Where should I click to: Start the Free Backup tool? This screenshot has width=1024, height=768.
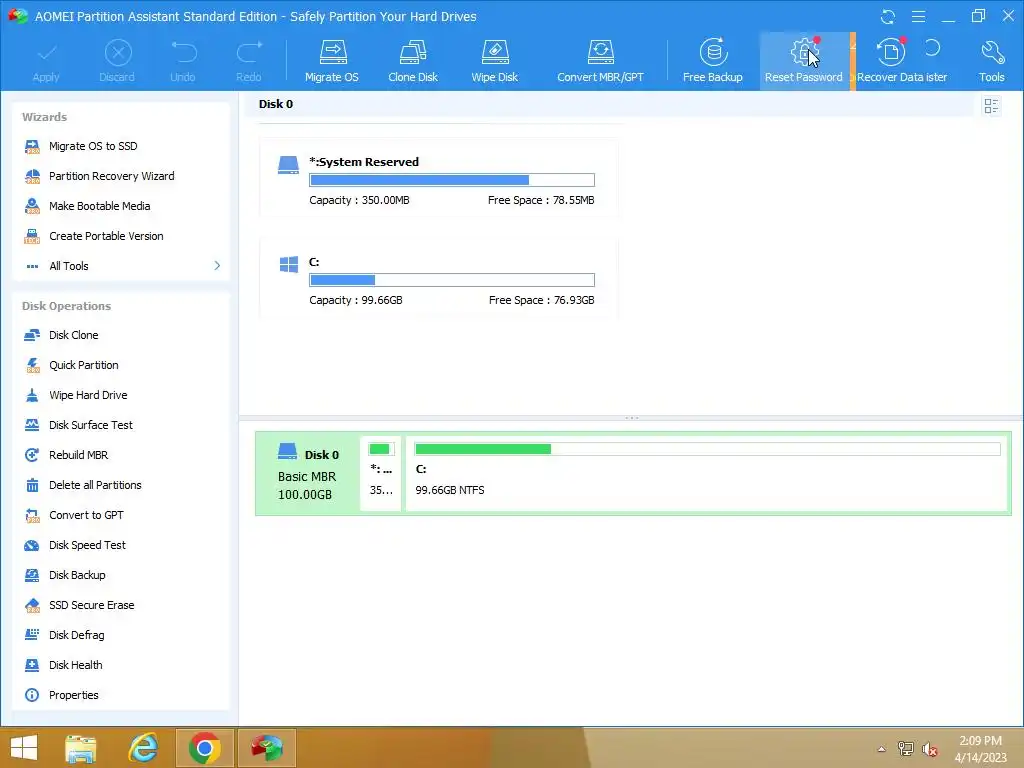(712, 61)
